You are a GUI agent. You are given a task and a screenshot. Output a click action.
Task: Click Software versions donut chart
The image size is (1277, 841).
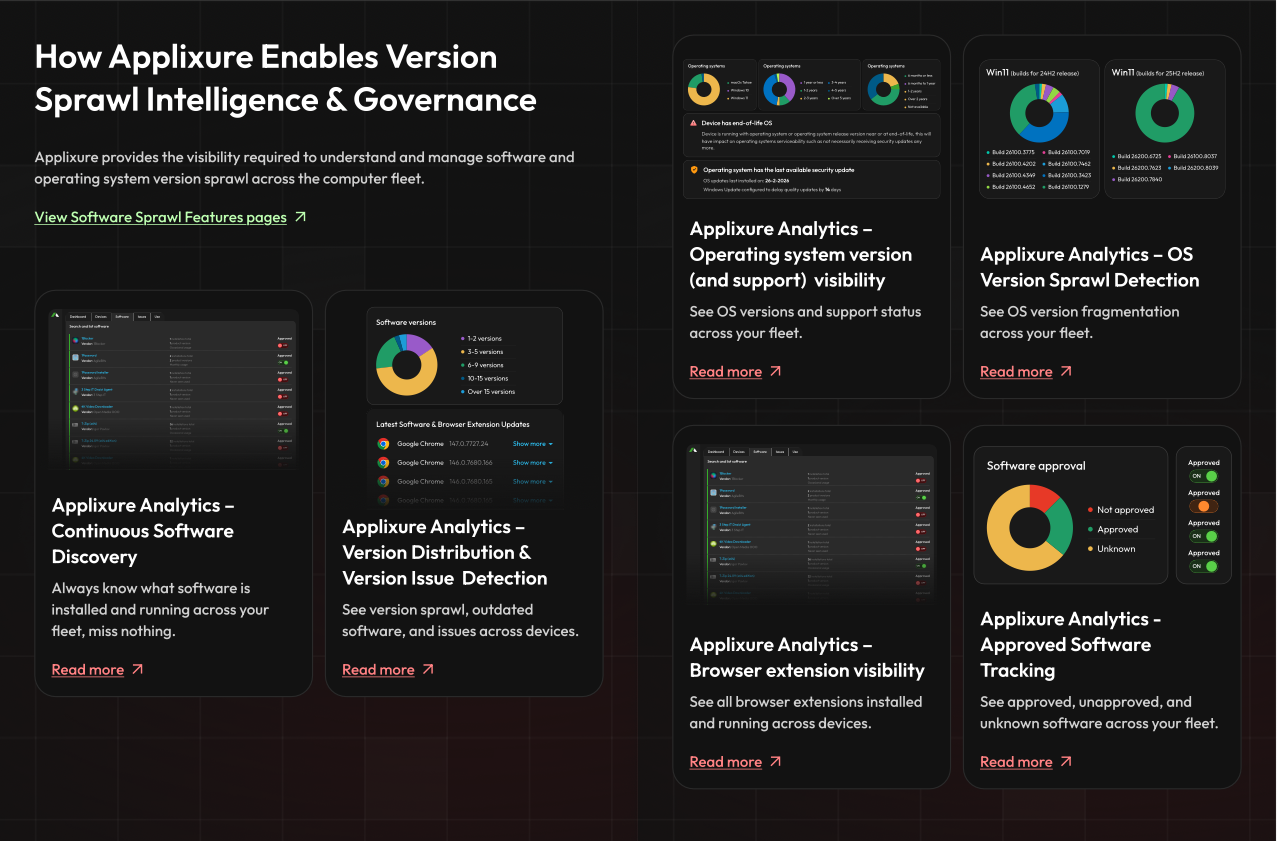pos(407,365)
